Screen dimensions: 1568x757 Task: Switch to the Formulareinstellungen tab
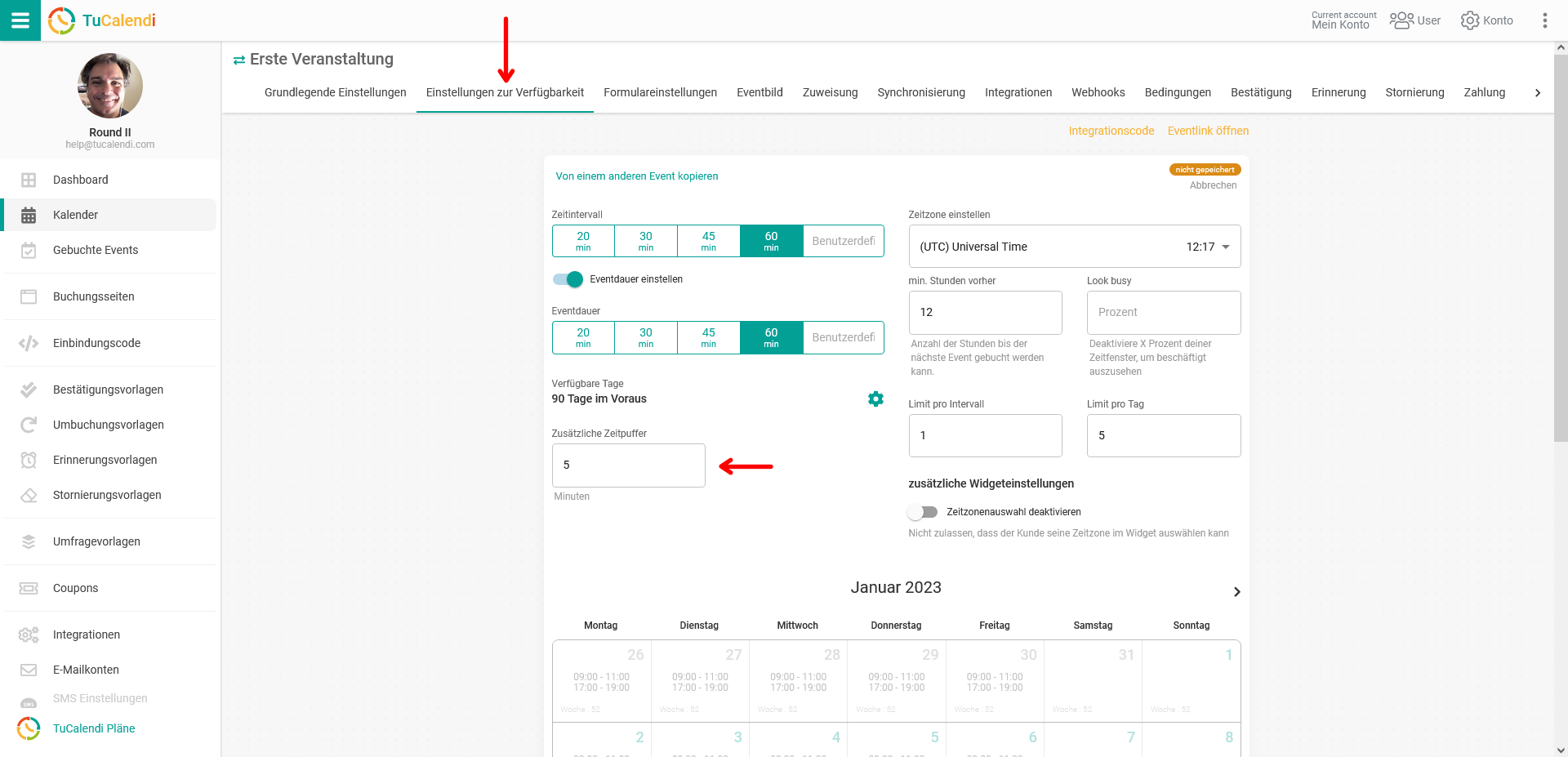coord(660,92)
